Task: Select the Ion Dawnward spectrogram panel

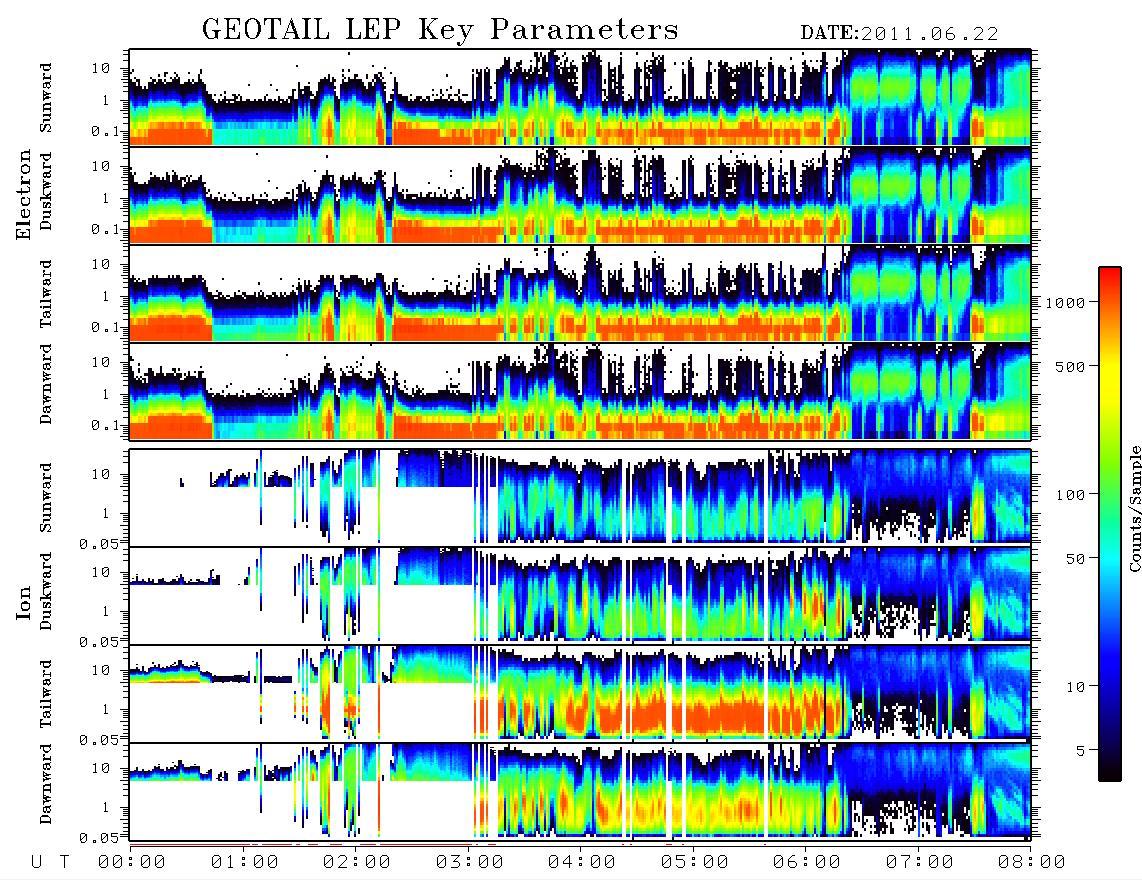Action: 580,791
